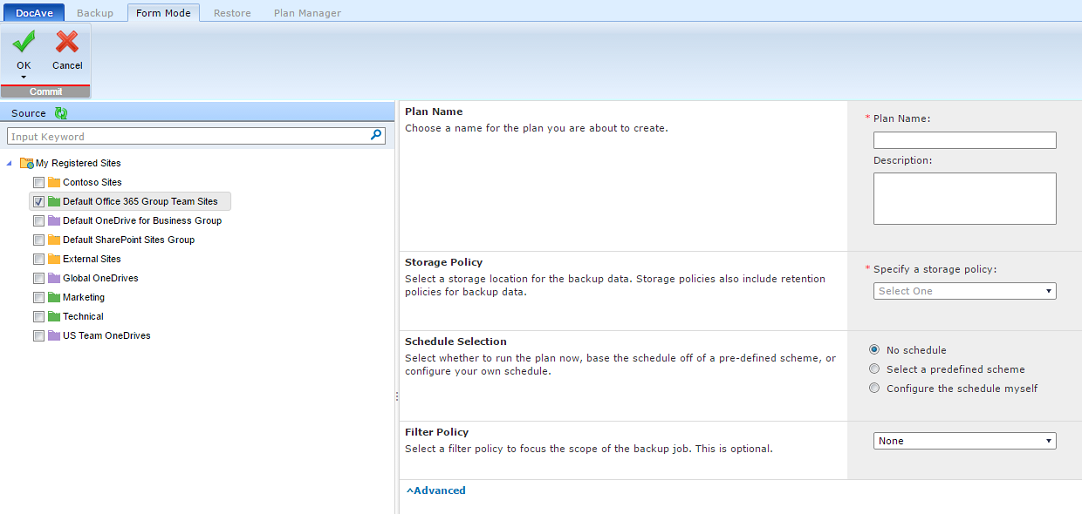The height and width of the screenshot is (514, 1082).
Task: Check Default SharePoint Sites Group checkbox
Action: pyautogui.click(x=39, y=240)
